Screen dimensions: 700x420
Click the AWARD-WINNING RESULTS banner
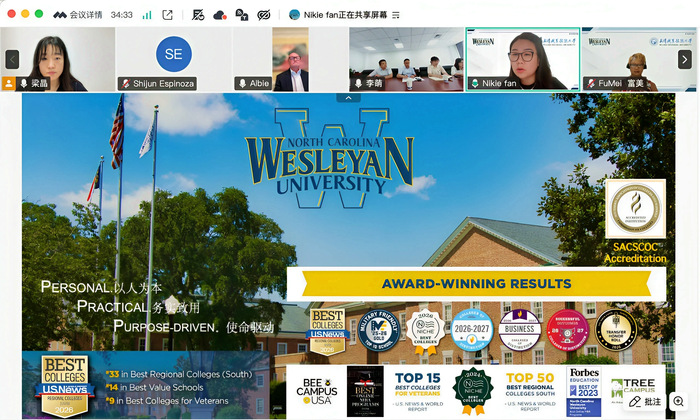pyautogui.click(x=476, y=284)
